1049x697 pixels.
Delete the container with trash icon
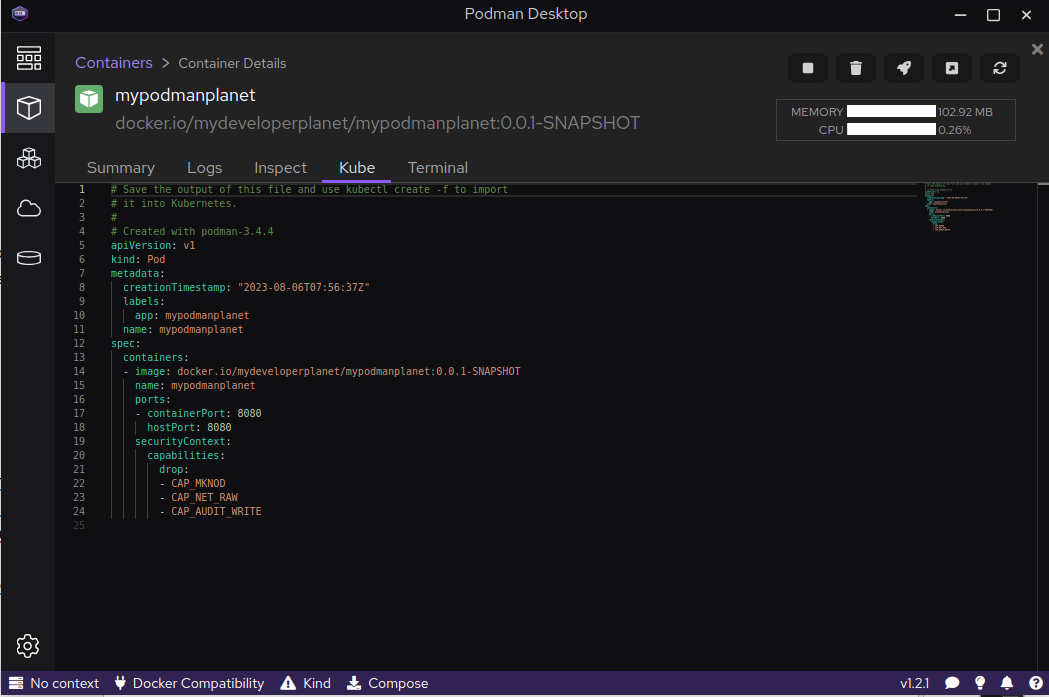click(x=856, y=68)
